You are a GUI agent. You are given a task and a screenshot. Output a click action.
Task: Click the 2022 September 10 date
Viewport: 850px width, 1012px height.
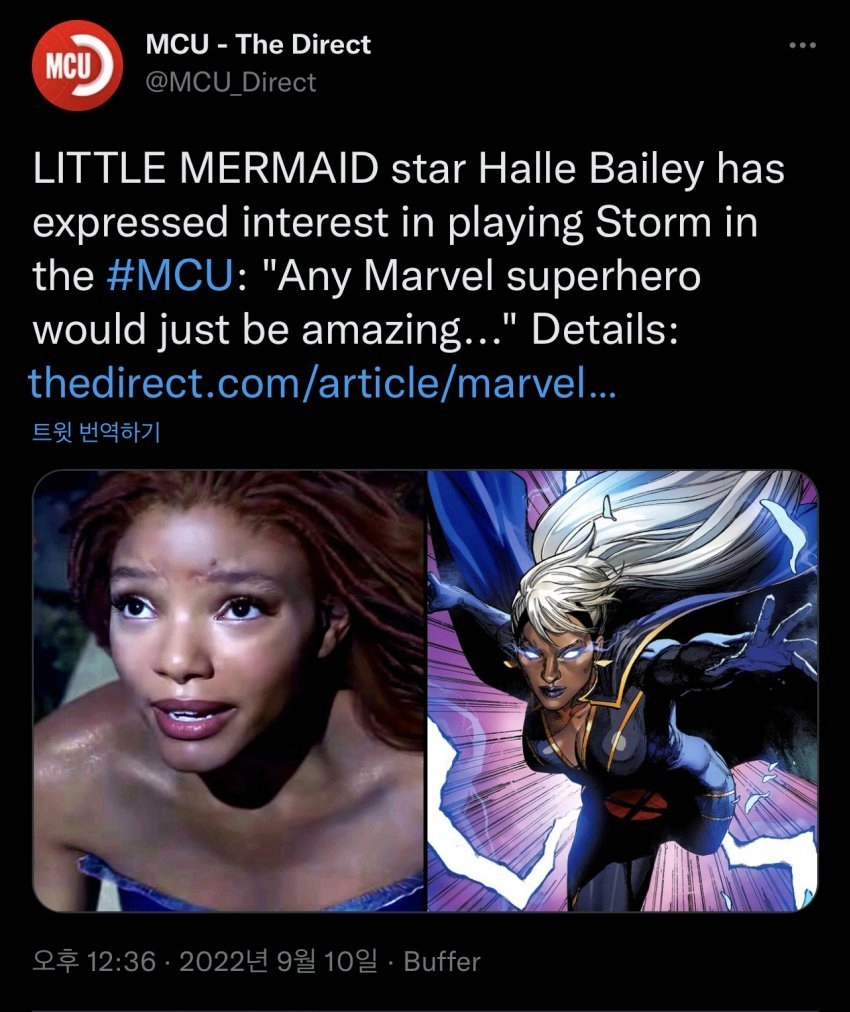pyautogui.click(x=278, y=962)
